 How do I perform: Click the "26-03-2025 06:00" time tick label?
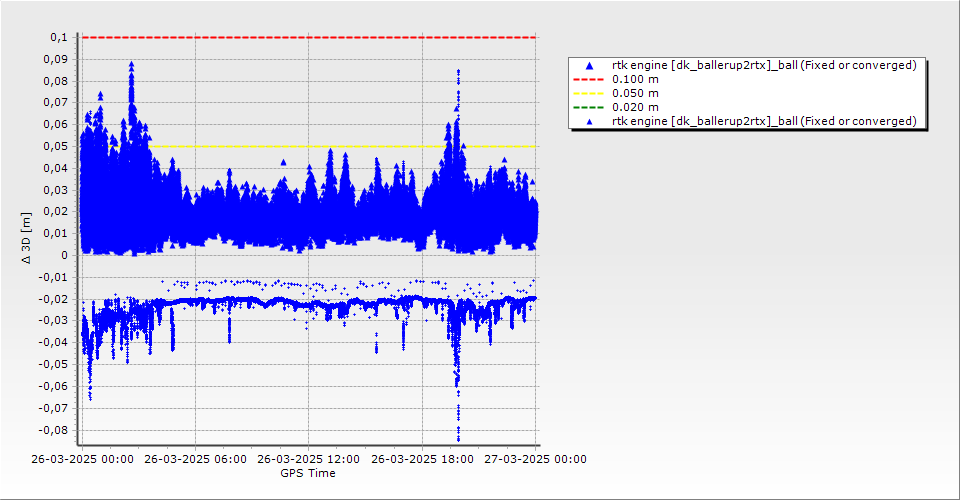click(195, 460)
